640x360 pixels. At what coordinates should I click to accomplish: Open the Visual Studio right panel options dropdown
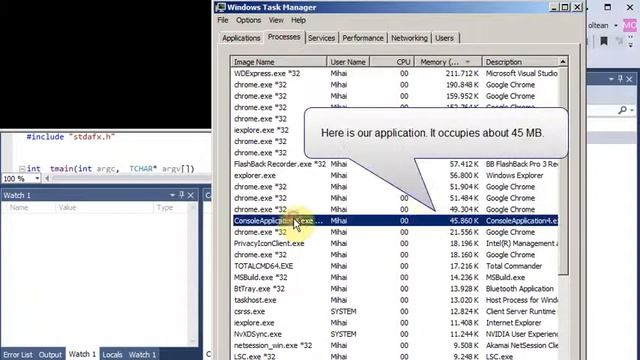pos(611,79)
